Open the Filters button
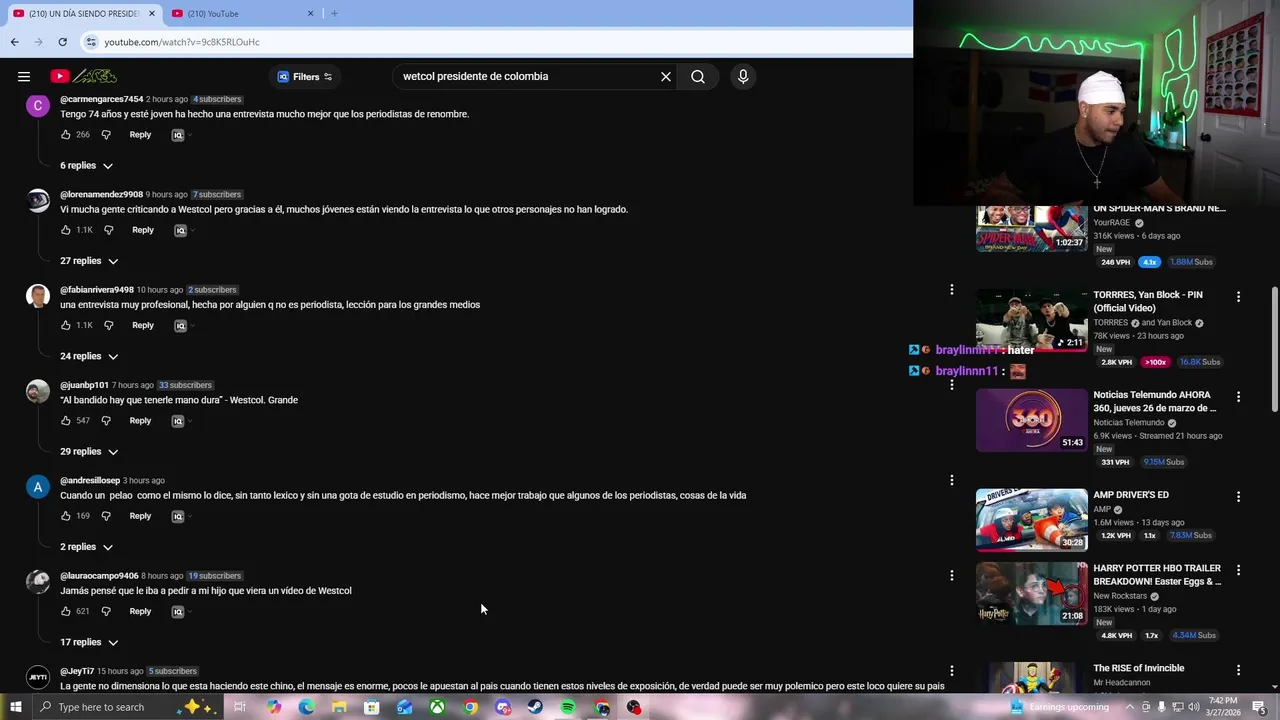This screenshot has height=720, width=1280. 304,76
